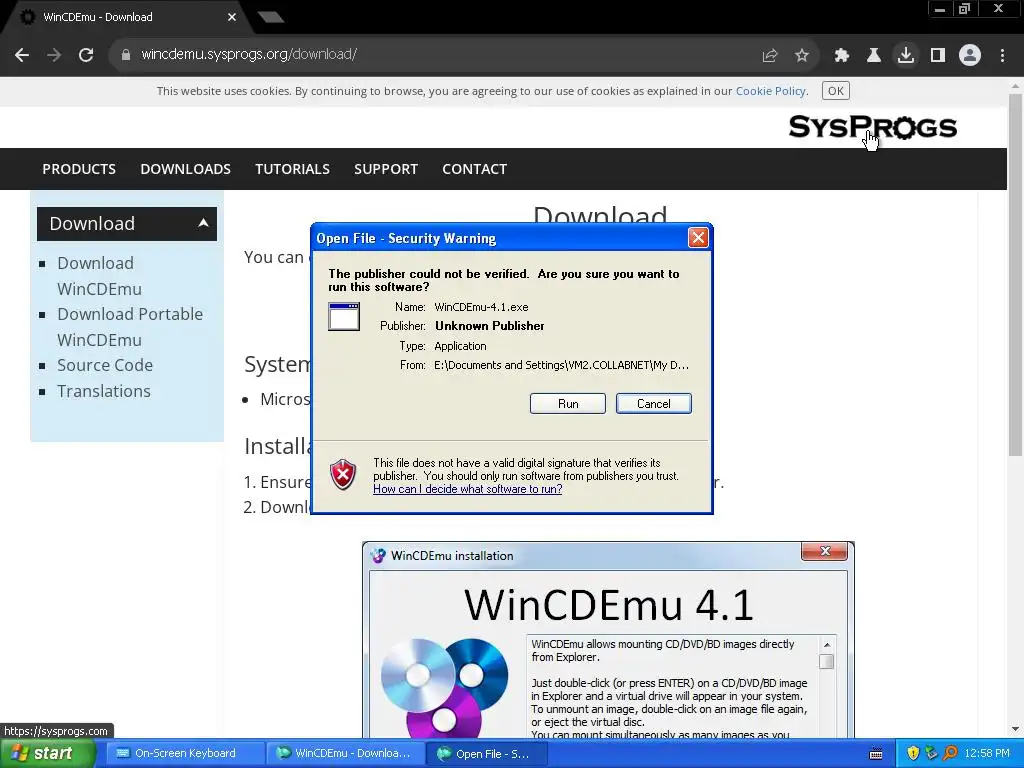
Task: Open Chrome three-dot menu
Action: pyautogui.click(x=1002, y=56)
